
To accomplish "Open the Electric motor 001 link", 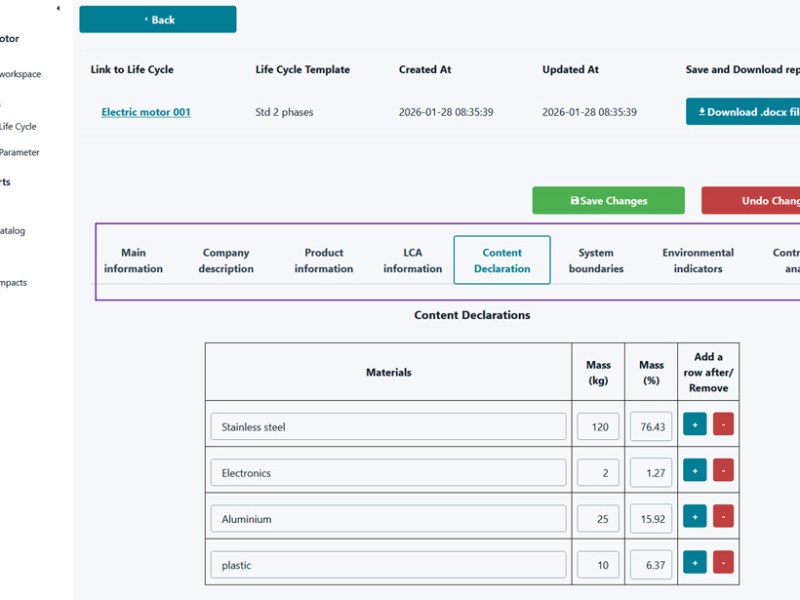I will [x=146, y=112].
